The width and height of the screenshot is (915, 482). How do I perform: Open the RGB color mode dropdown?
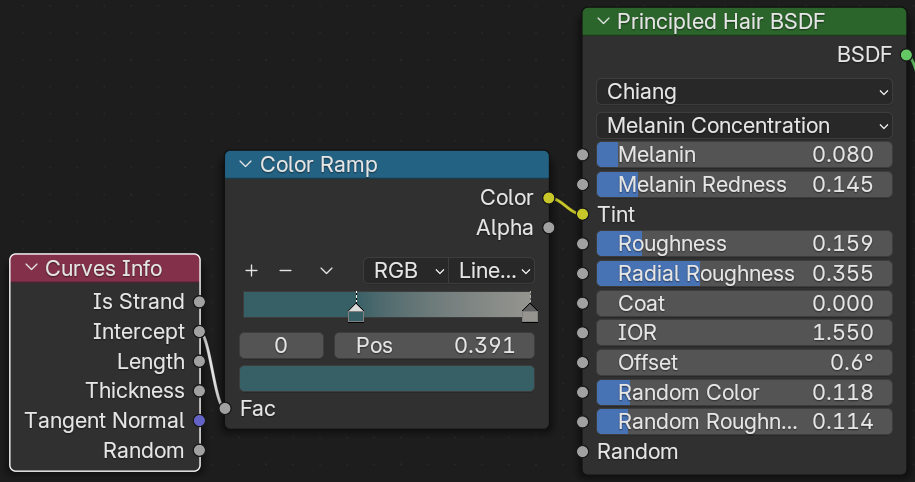[405, 271]
